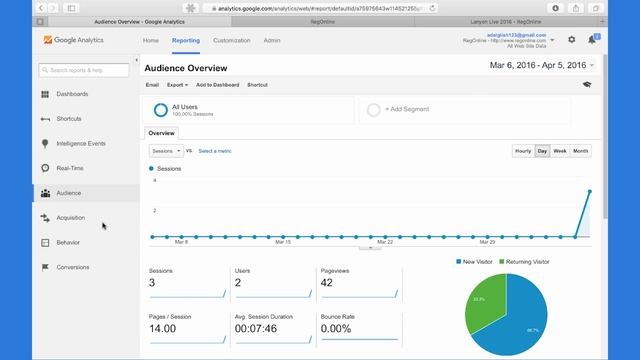
Task: Click the Shortcuts arrow icon
Action: pos(45,119)
